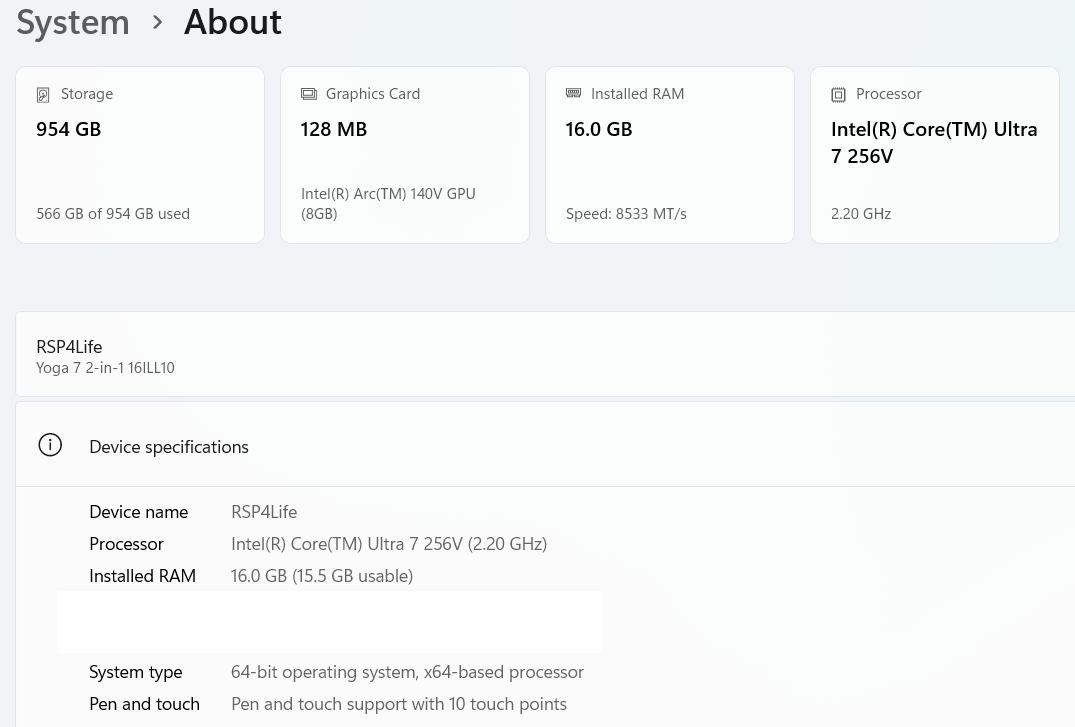Click the 16.0 GB heading in RAM card
The width and height of the screenshot is (1075, 727).
click(598, 129)
